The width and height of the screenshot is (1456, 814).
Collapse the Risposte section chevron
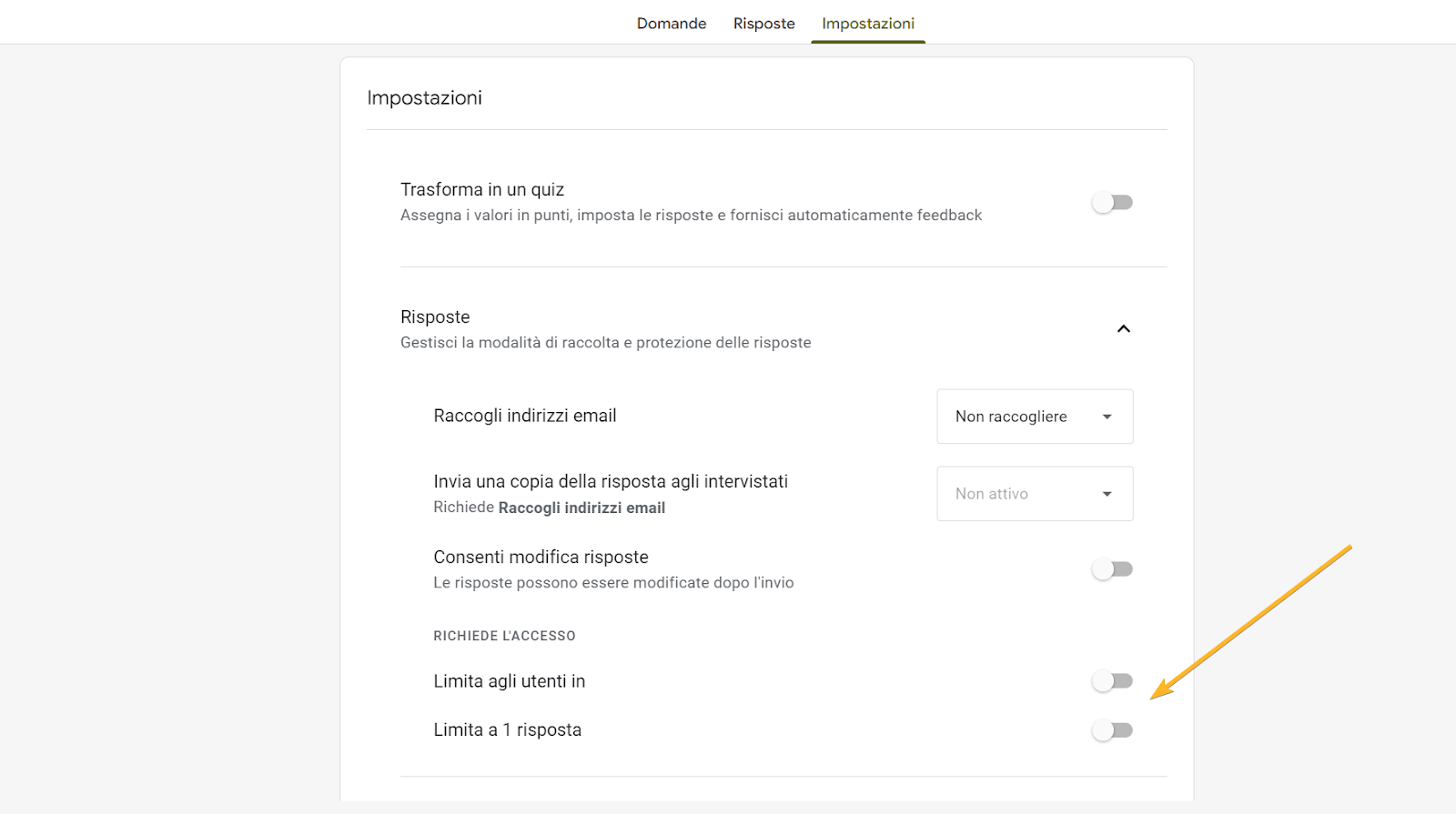coord(1123,329)
